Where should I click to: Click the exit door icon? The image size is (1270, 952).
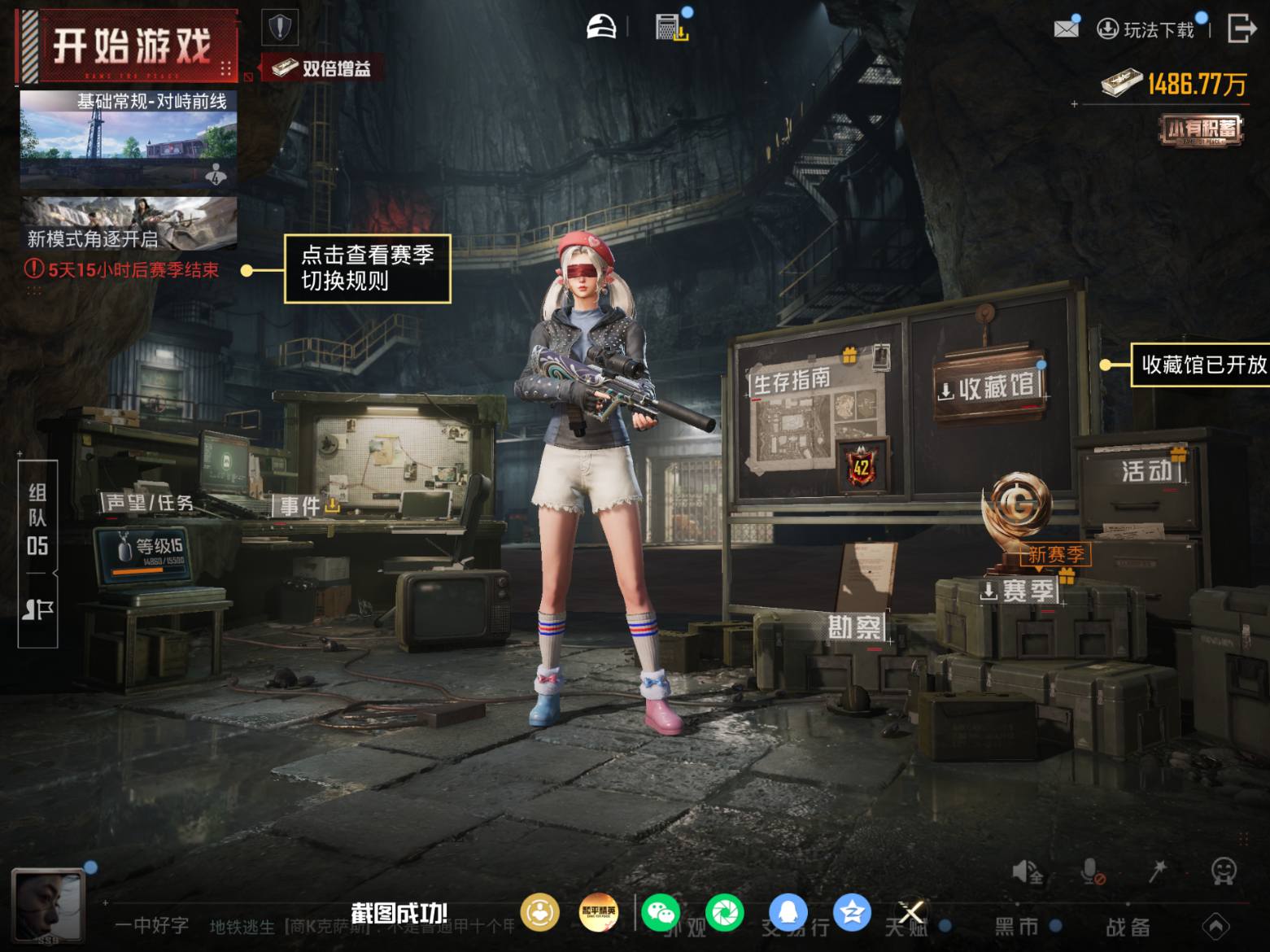(x=1241, y=28)
